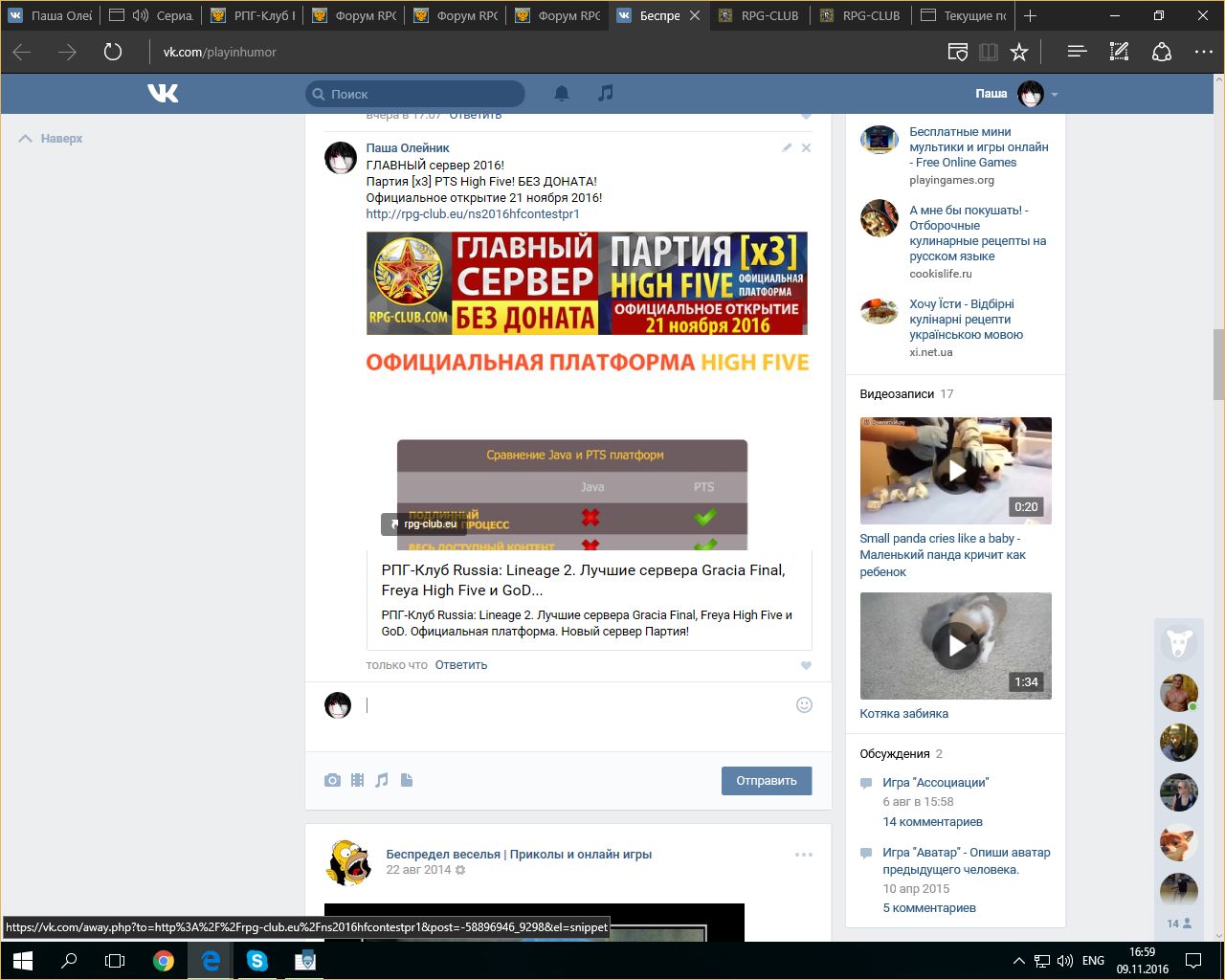Attach a document using the file icon

[407, 780]
